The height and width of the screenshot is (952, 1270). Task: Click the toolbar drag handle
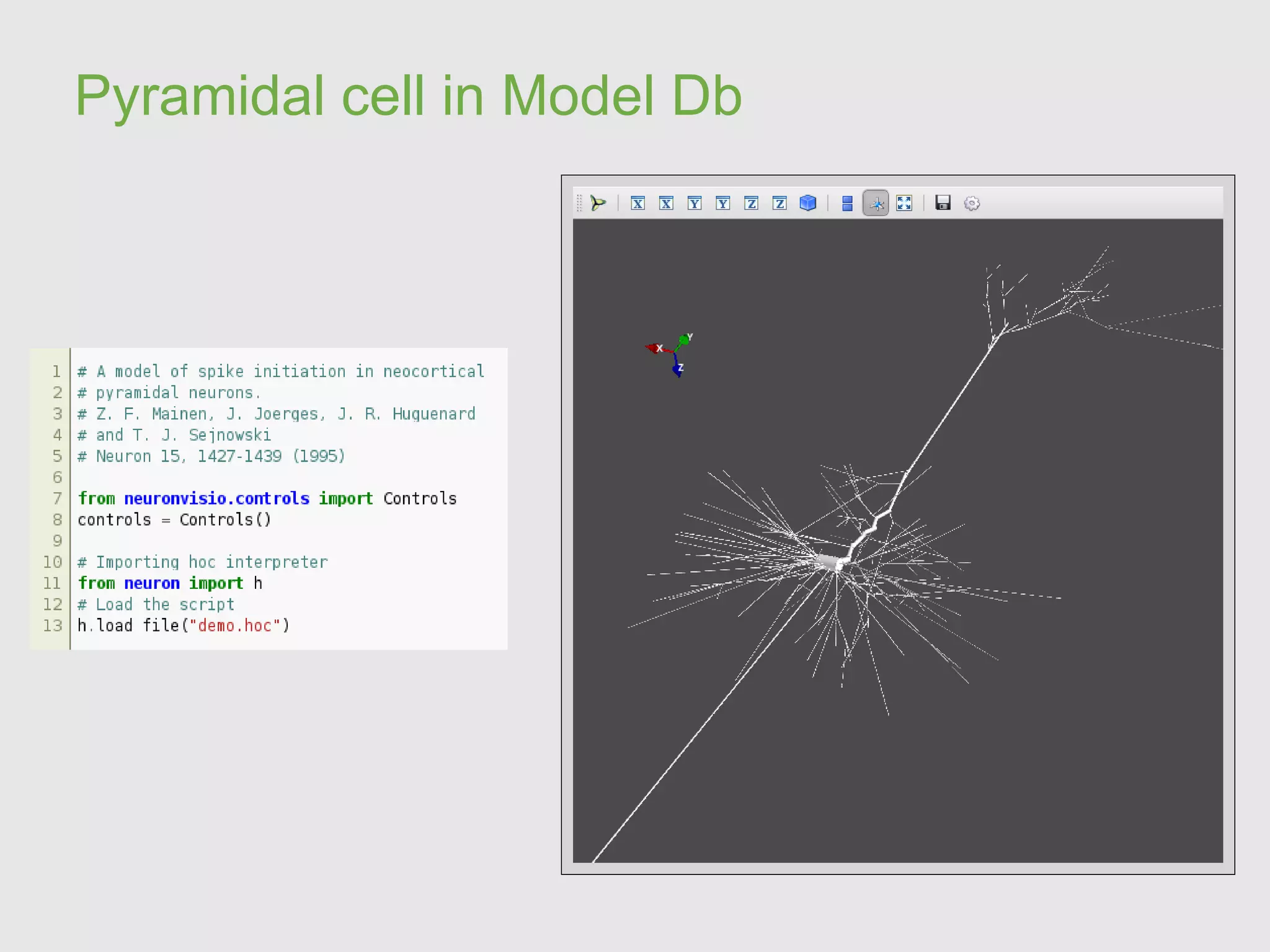coord(579,203)
